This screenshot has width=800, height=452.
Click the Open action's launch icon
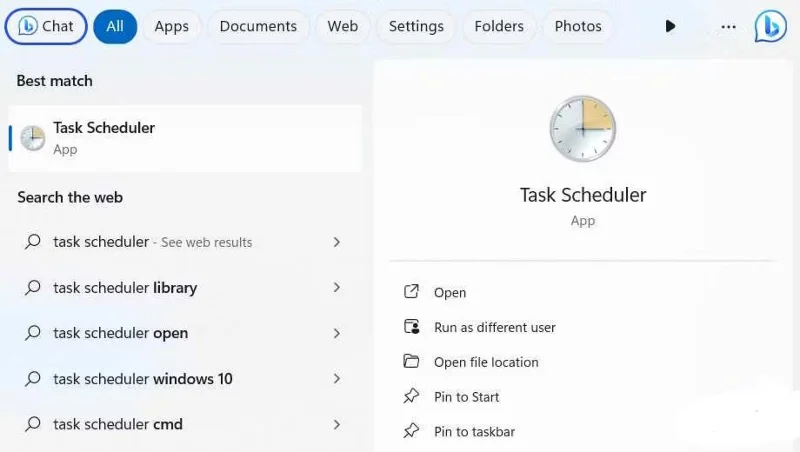tap(411, 291)
